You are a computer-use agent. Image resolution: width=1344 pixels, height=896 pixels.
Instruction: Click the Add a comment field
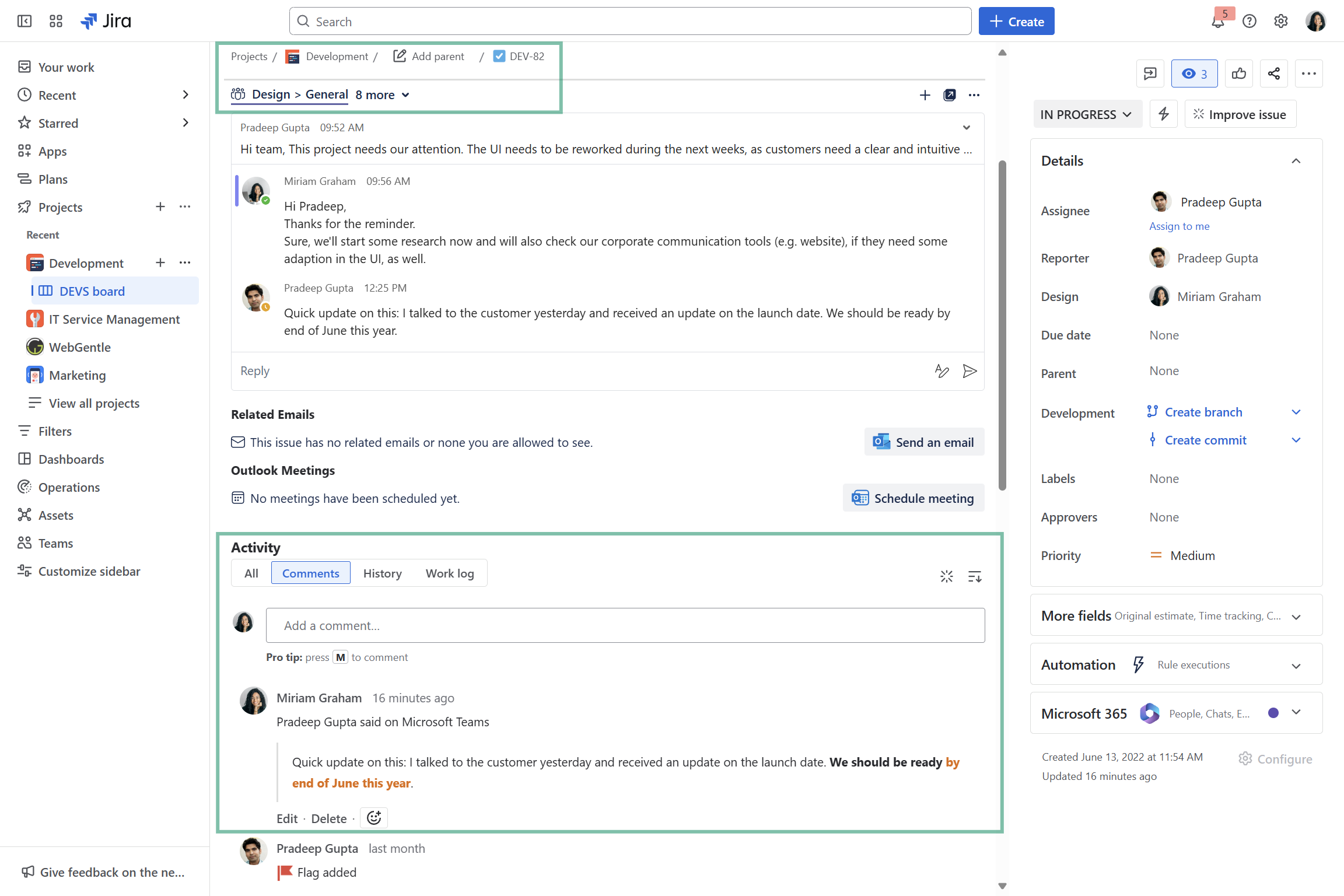pos(625,625)
